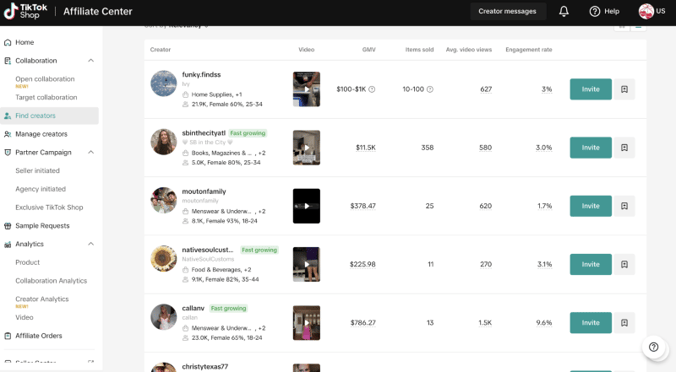Bookmark moutonfamily with save icon

[624, 206]
